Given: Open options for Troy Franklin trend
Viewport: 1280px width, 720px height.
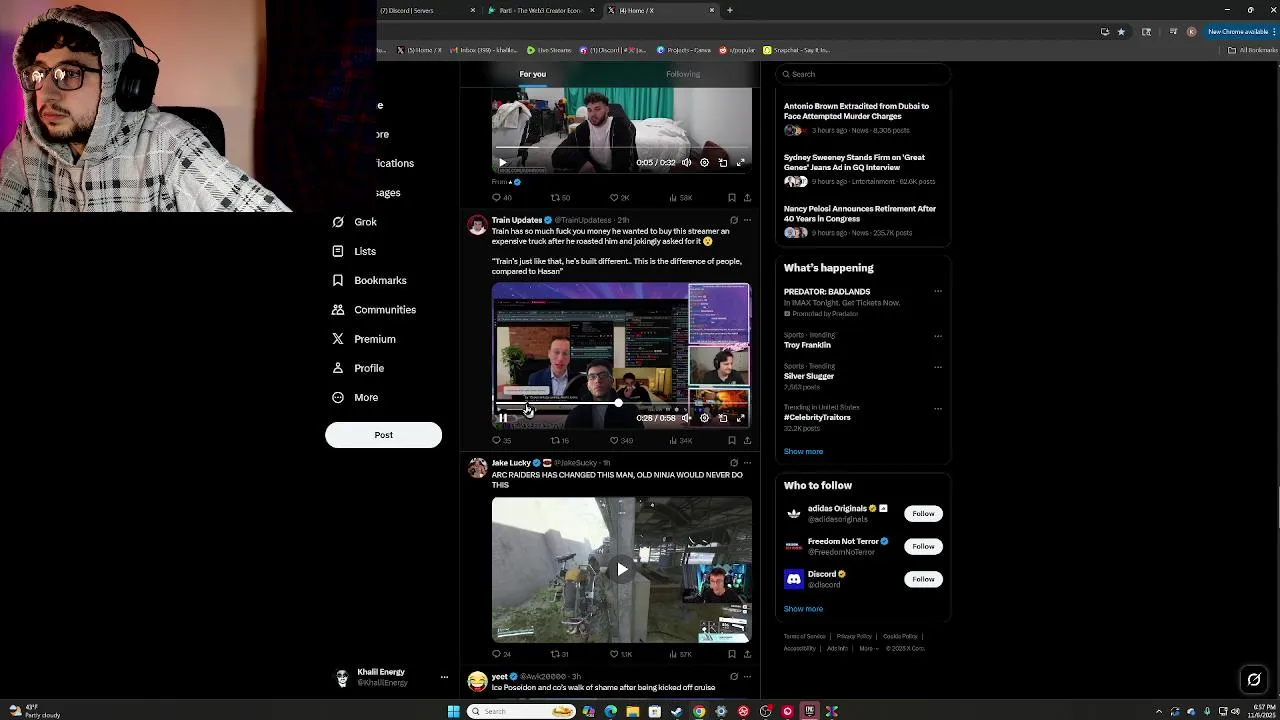Looking at the screenshot, I should 938,336.
